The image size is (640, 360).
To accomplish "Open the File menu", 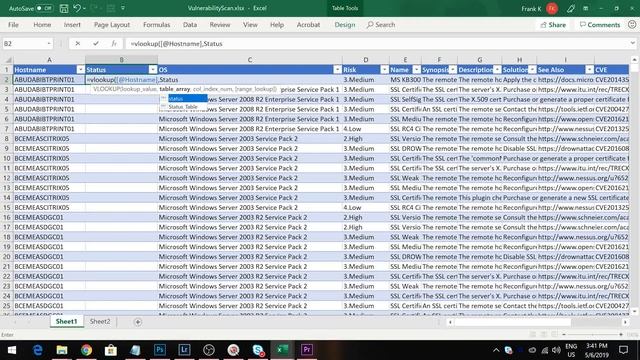I will tap(13, 24).
